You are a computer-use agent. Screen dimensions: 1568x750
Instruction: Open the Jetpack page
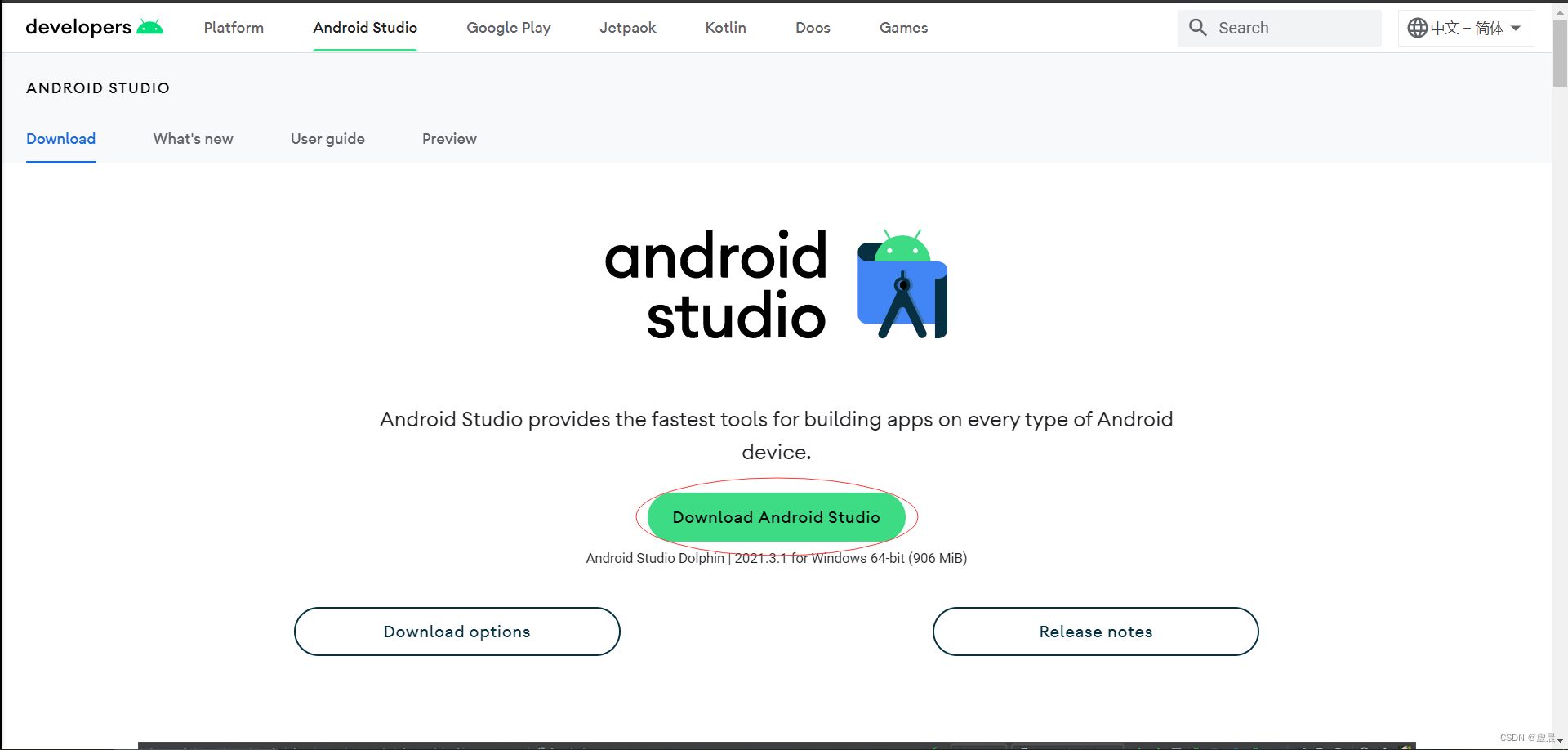click(627, 27)
